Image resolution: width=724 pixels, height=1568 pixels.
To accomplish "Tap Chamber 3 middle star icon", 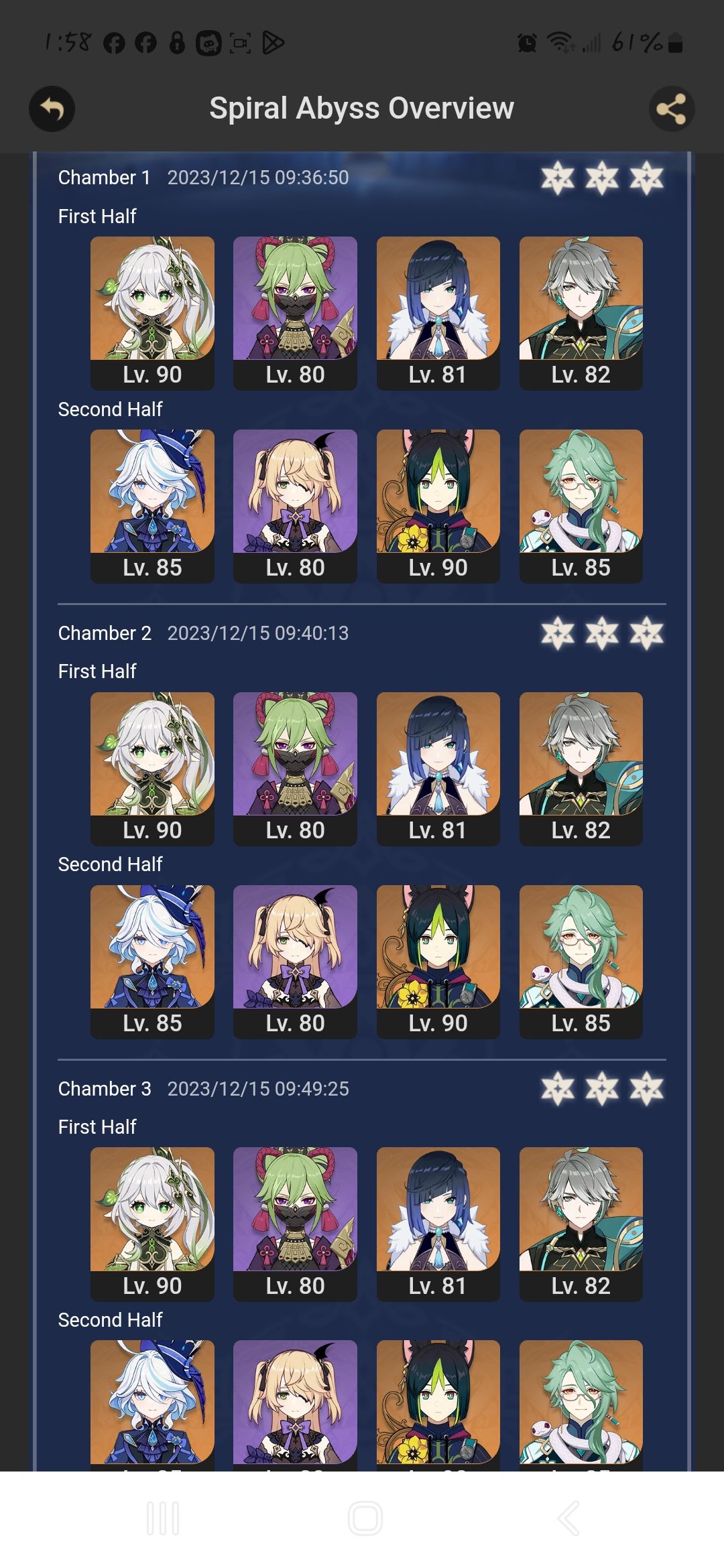I will [x=602, y=1089].
